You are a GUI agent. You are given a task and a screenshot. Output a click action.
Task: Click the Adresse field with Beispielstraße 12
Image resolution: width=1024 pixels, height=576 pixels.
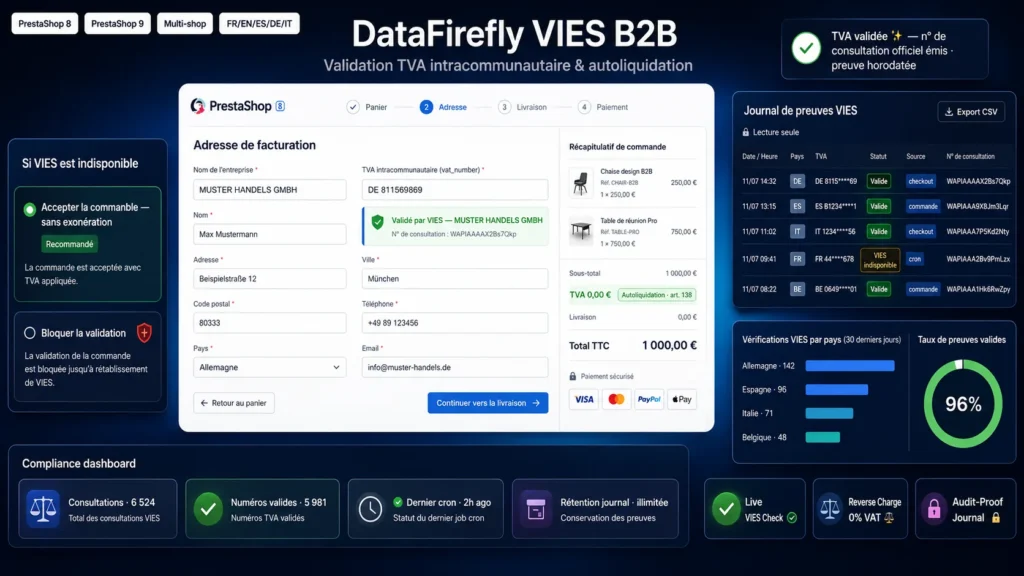pyautogui.click(x=270, y=278)
